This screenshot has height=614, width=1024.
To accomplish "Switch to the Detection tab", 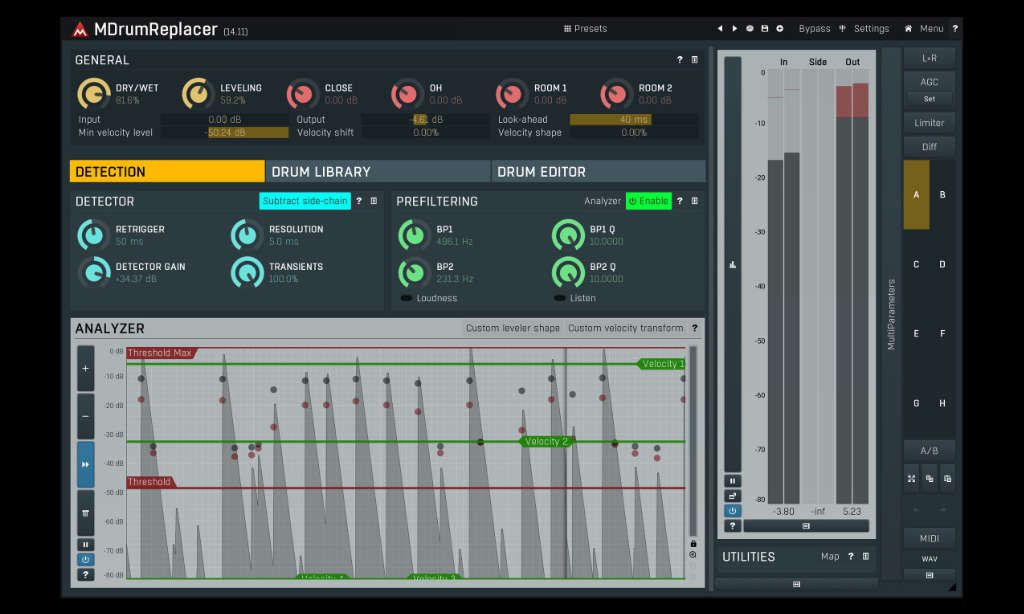I will [x=167, y=172].
